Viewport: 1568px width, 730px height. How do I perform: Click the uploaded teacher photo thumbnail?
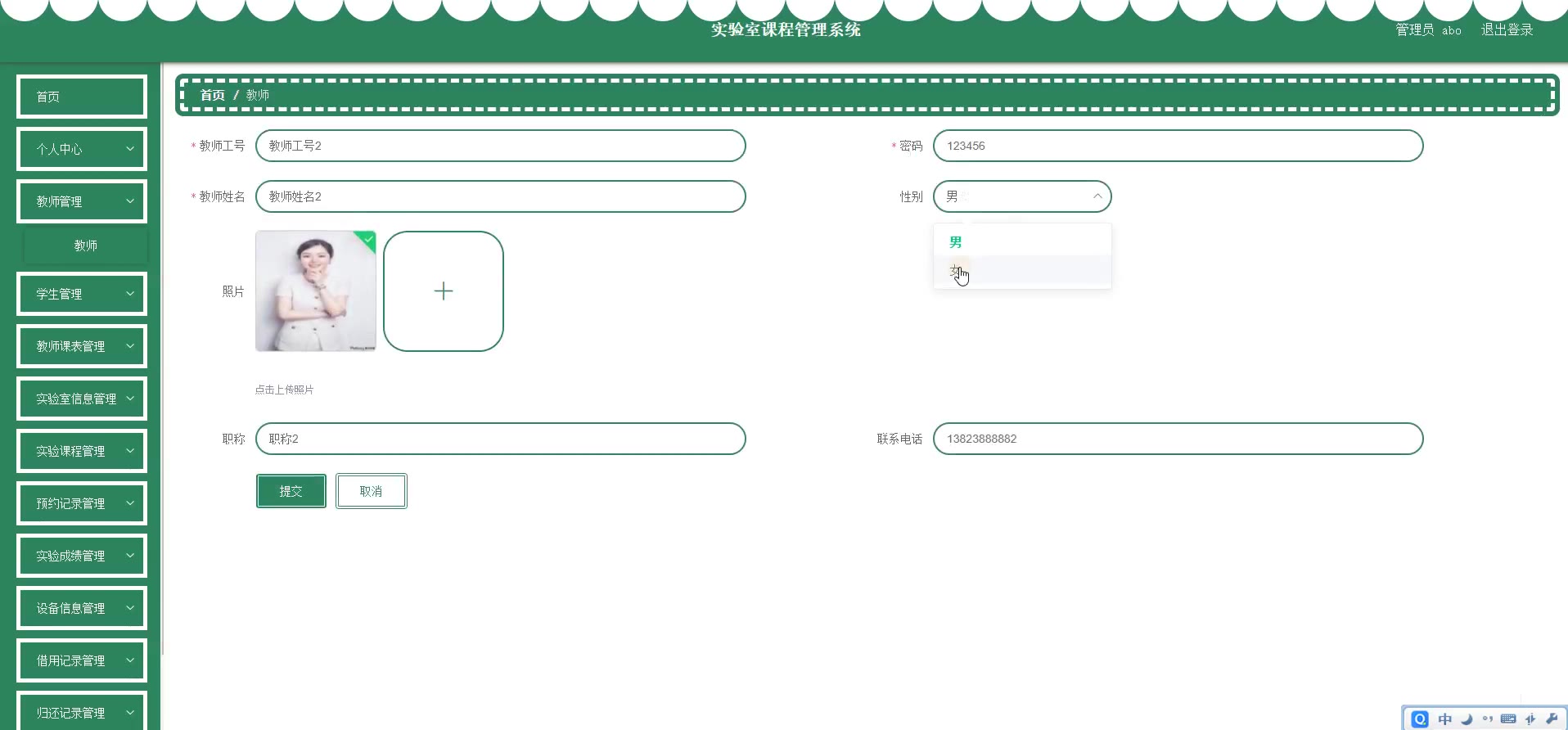(316, 291)
